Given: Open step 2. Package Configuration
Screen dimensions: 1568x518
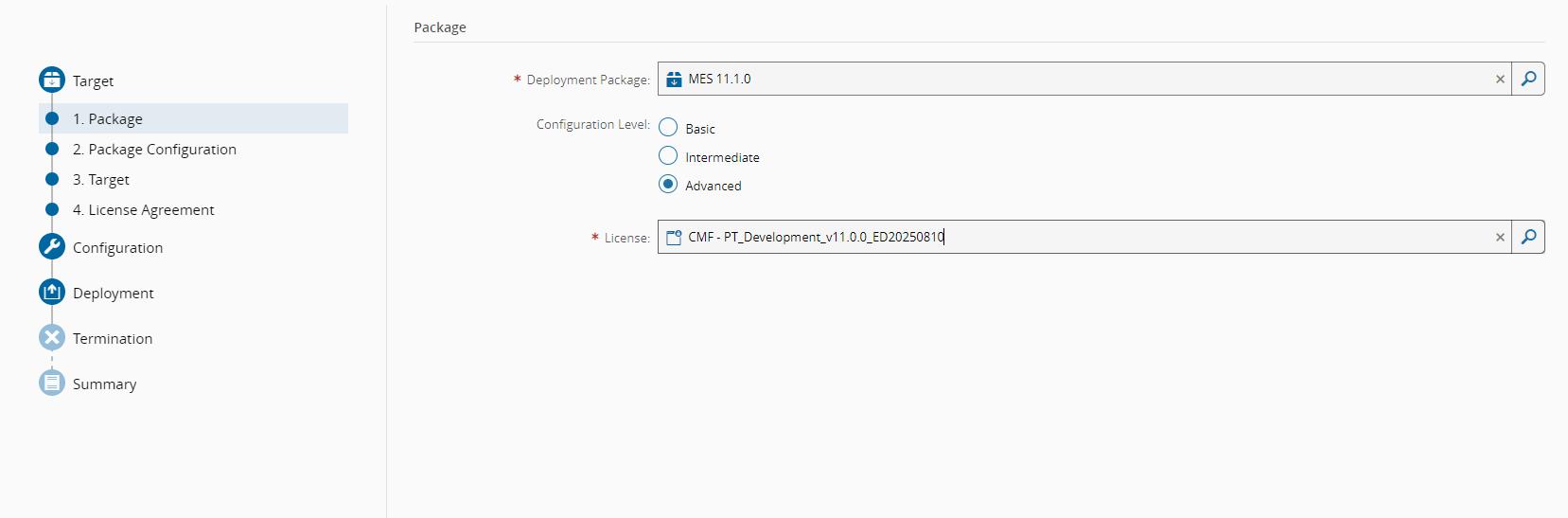Looking at the screenshot, I should [154, 150].
